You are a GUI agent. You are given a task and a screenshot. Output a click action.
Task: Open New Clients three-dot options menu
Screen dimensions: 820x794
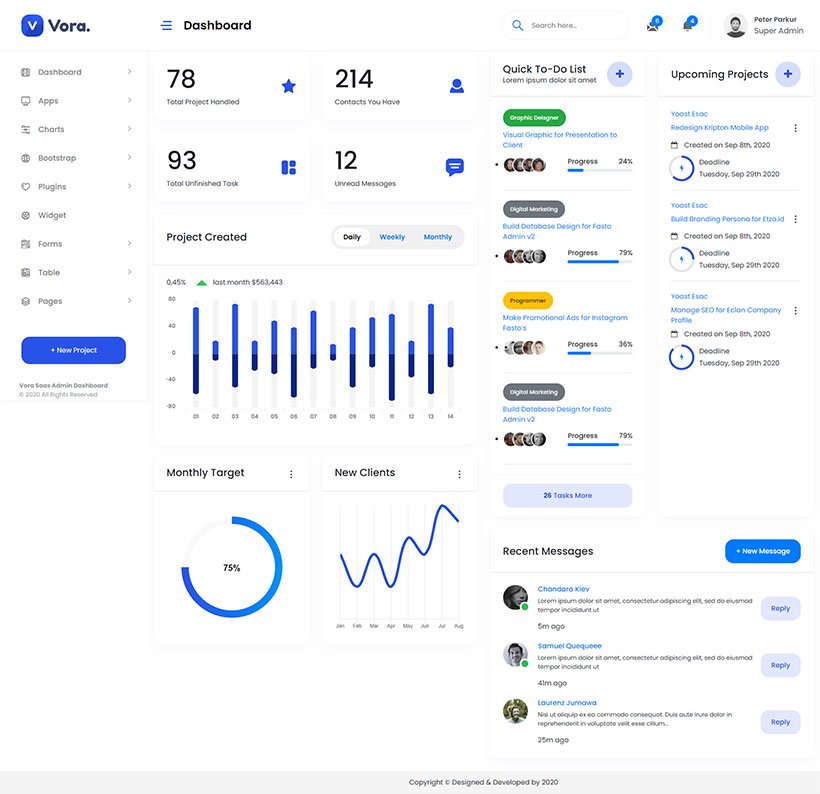click(459, 474)
